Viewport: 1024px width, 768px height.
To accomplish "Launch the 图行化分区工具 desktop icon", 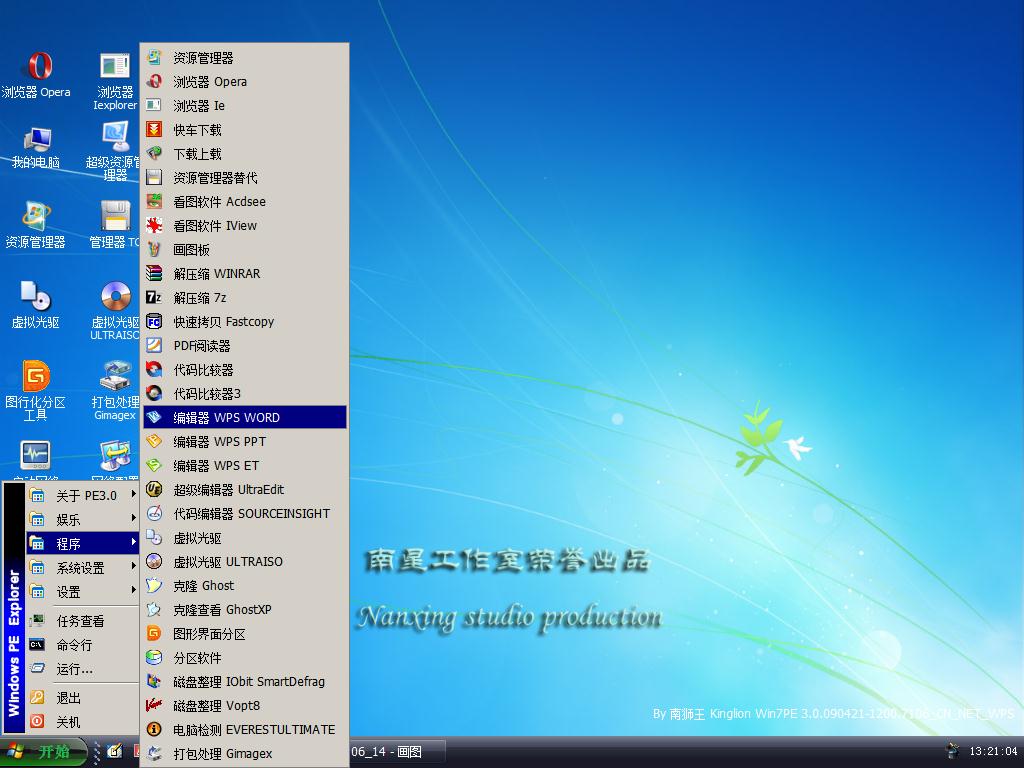I will (x=36, y=390).
